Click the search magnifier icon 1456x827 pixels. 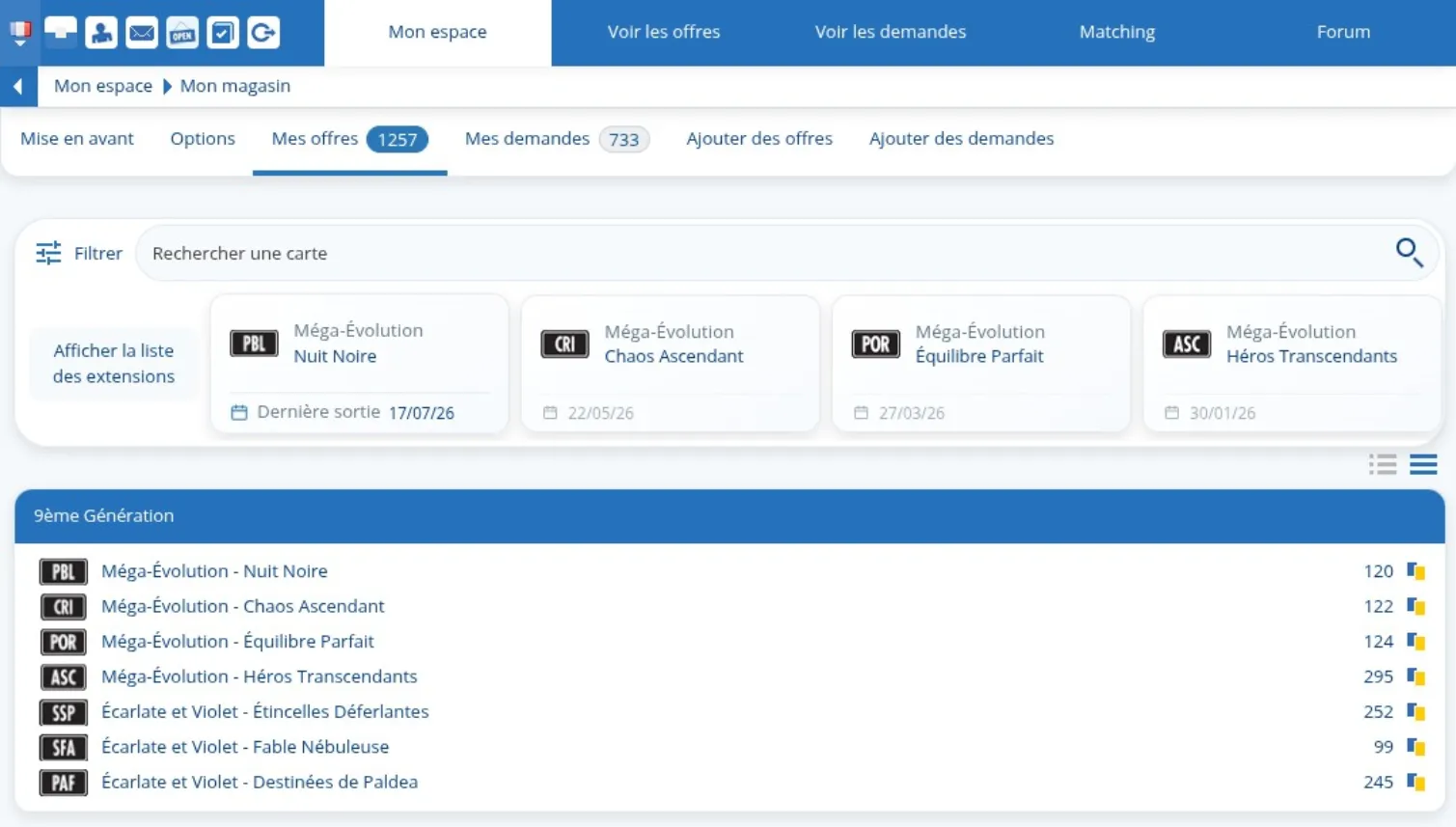point(1409,253)
